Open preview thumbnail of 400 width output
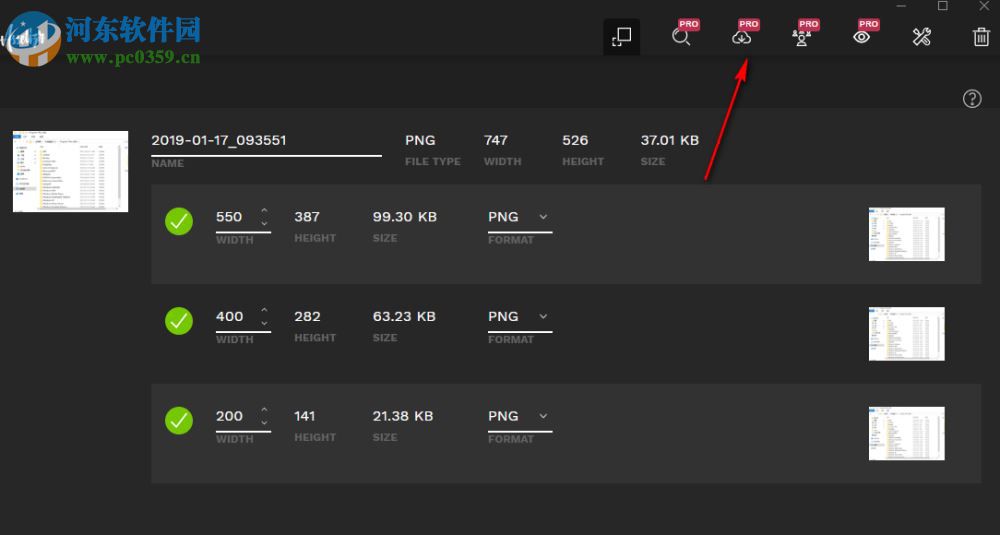 point(906,333)
